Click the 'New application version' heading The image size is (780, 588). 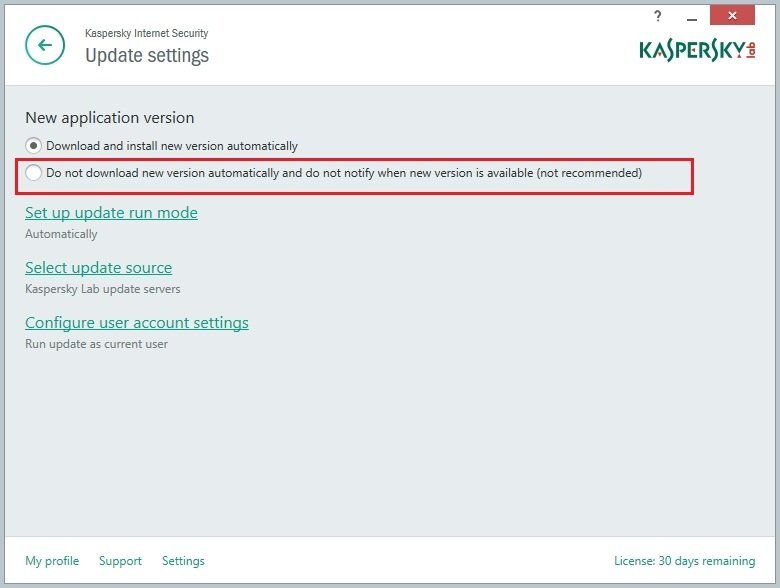[x=109, y=118]
